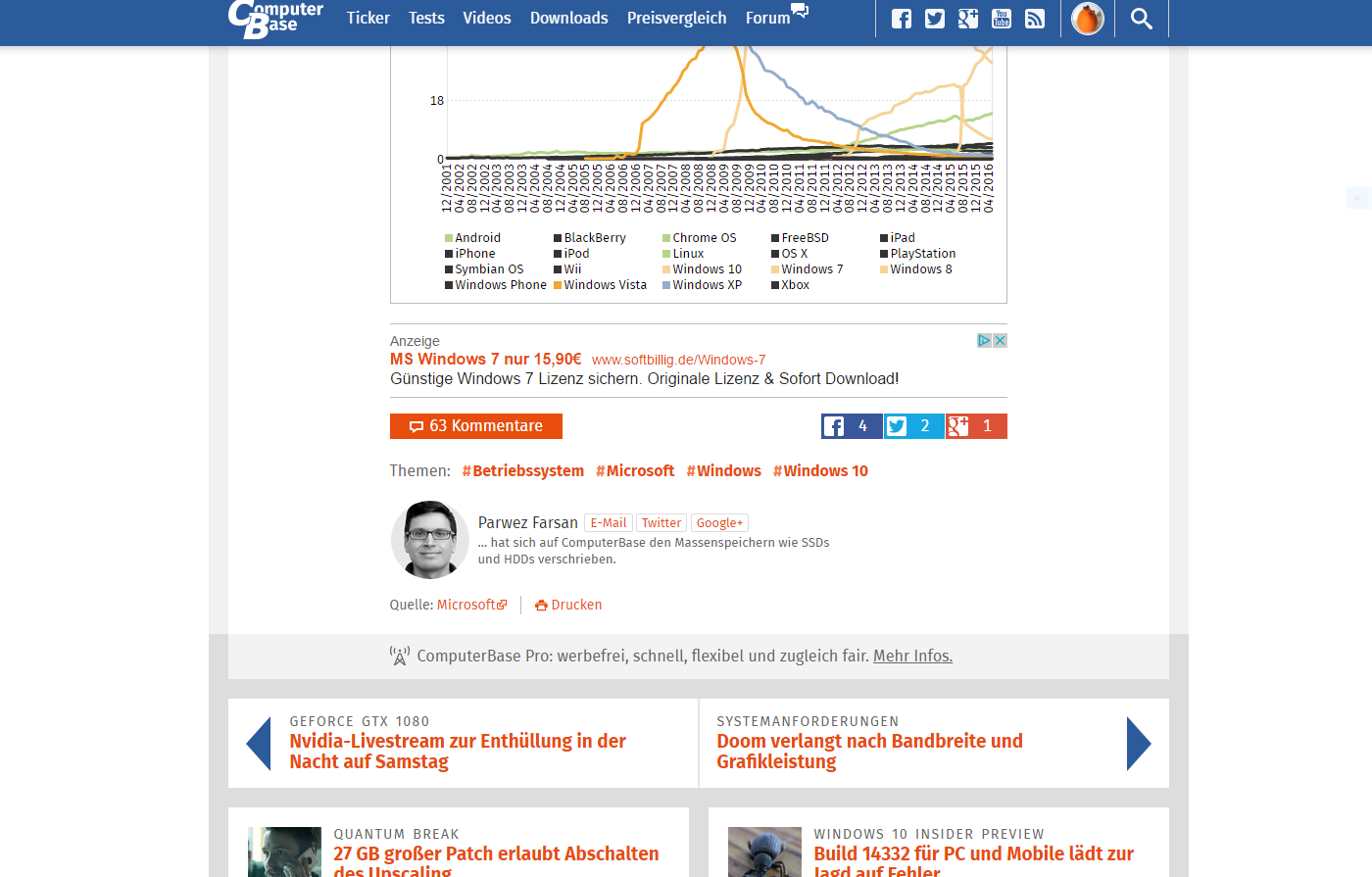Screen dimensions: 1372x877
Task: Toggle the Windows Vista series in chart legend
Action: pyautogui.click(x=600, y=285)
